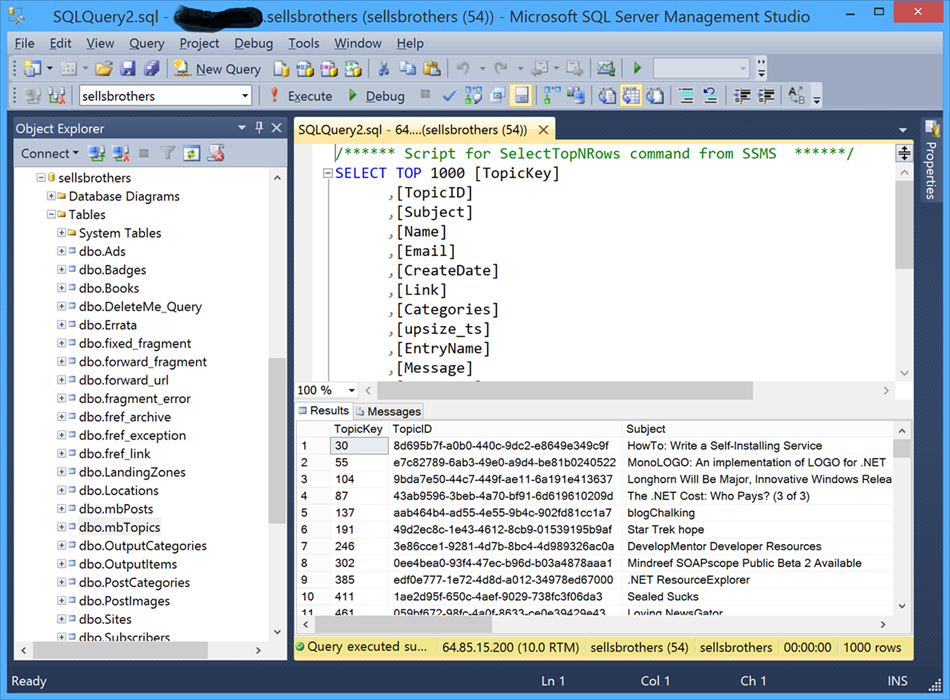Click the Execute button
Viewport: 950px width, 700px height.
pos(301,96)
